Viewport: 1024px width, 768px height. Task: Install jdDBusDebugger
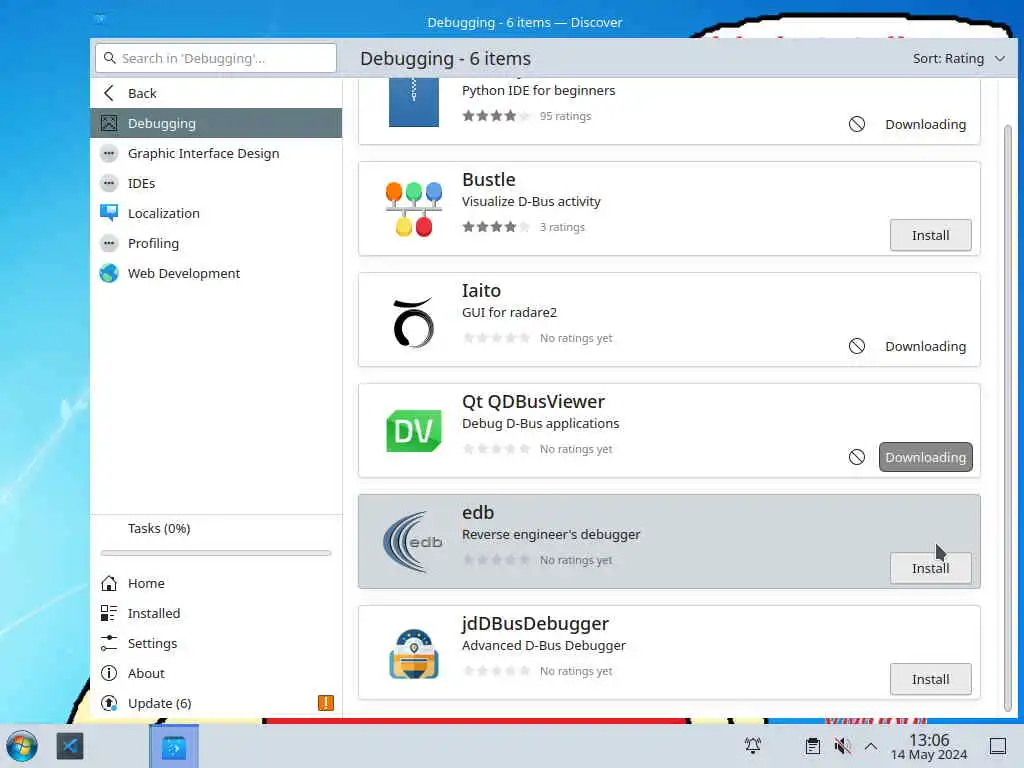(x=930, y=679)
